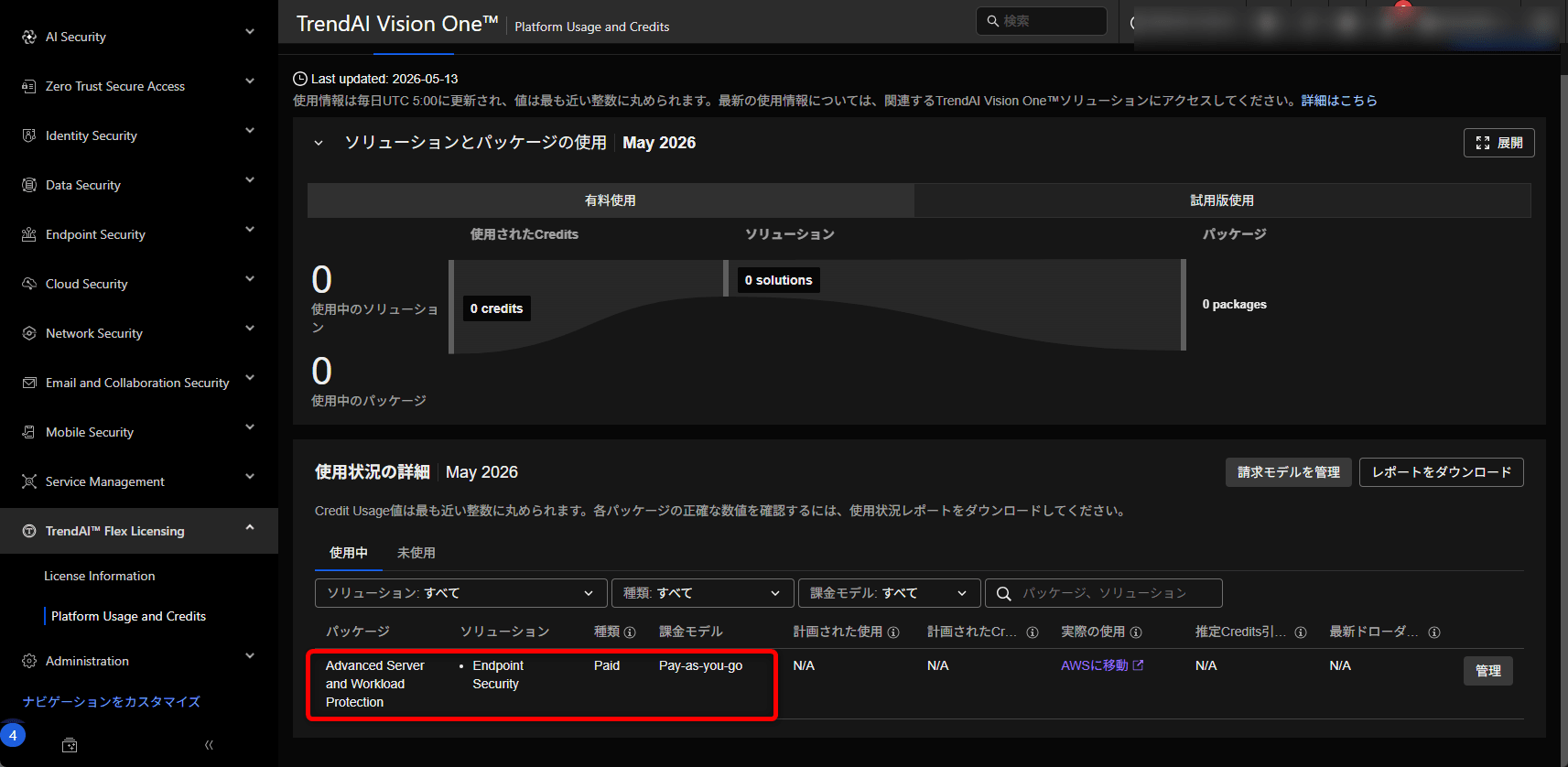Click the info icon beside 実際の使用

point(1136,632)
